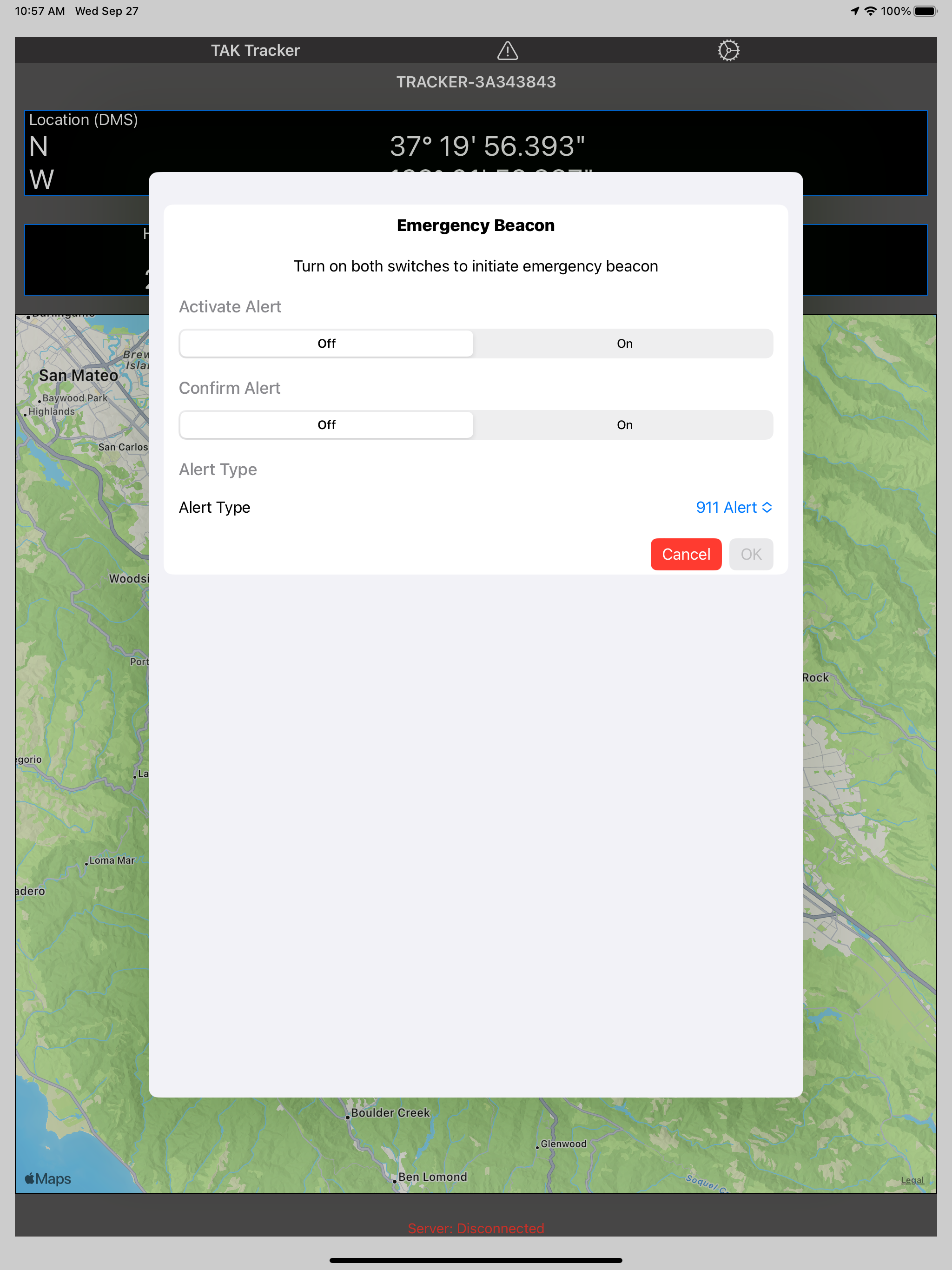Tap the home indicator bar
952x1270 pixels.
476,1260
